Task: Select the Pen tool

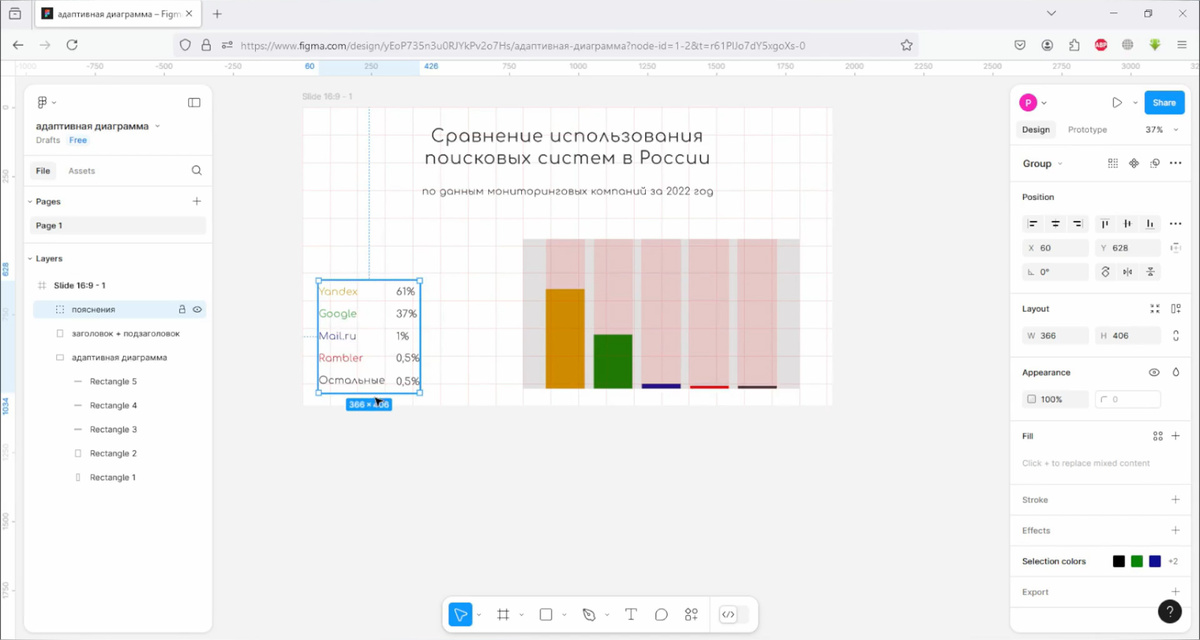Action: 589,615
